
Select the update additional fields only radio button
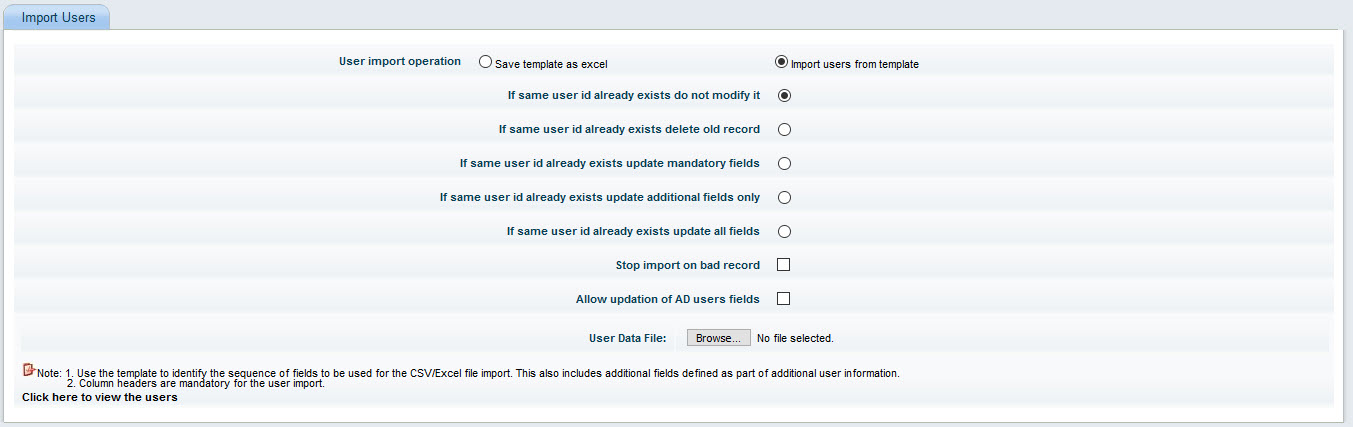(784, 198)
